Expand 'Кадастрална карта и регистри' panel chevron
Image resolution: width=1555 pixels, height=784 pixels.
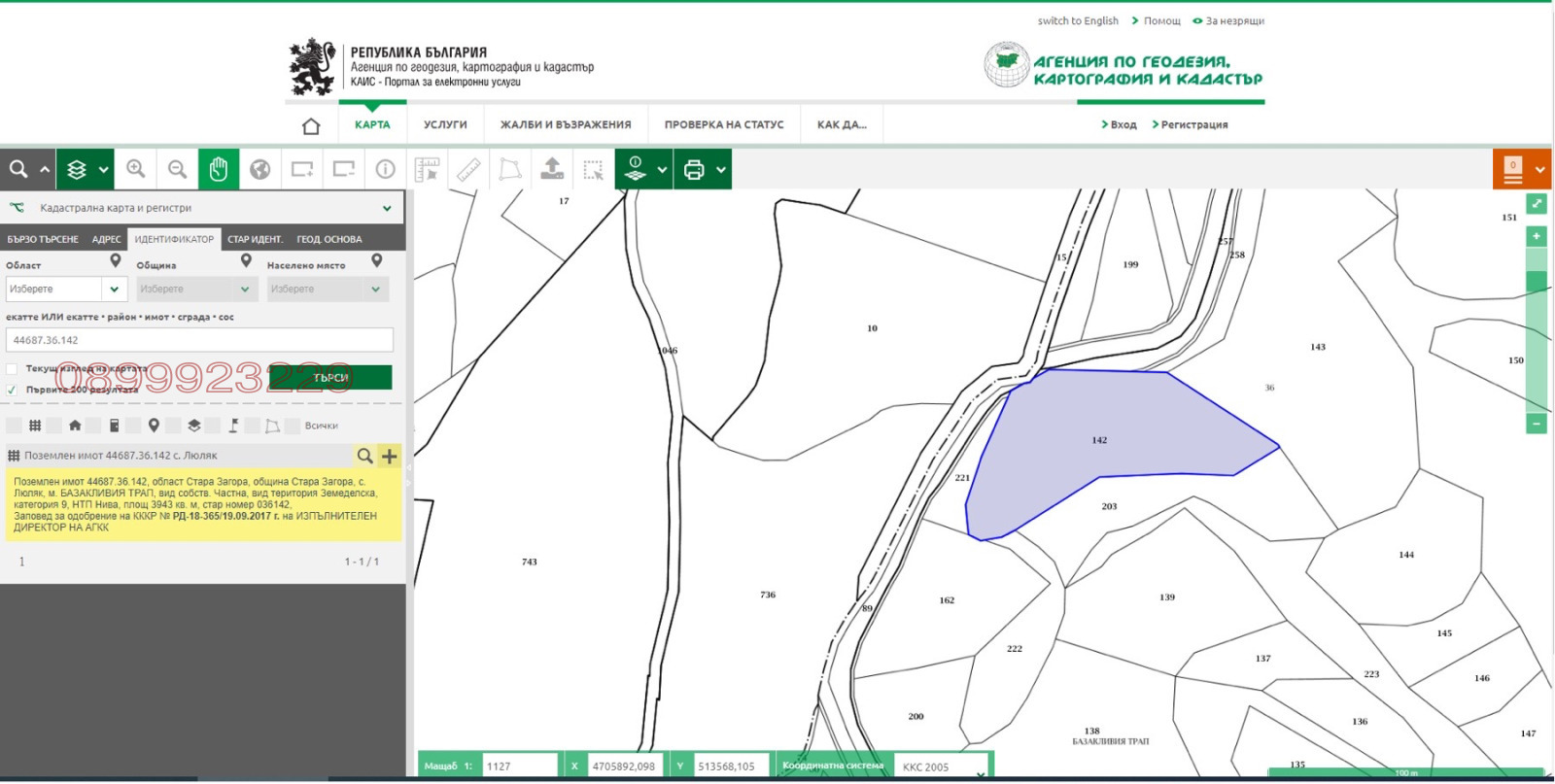coord(387,208)
